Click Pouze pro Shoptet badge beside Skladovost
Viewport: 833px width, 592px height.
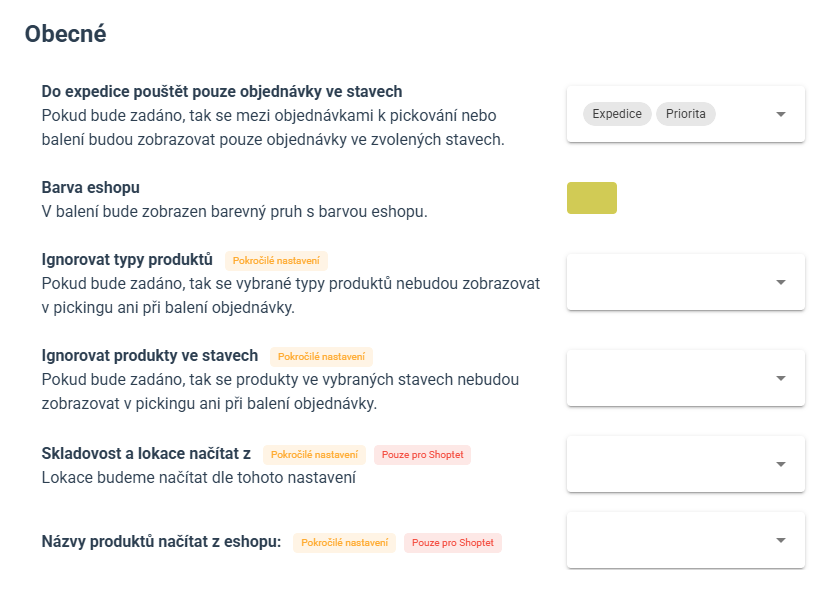pos(422,455)
